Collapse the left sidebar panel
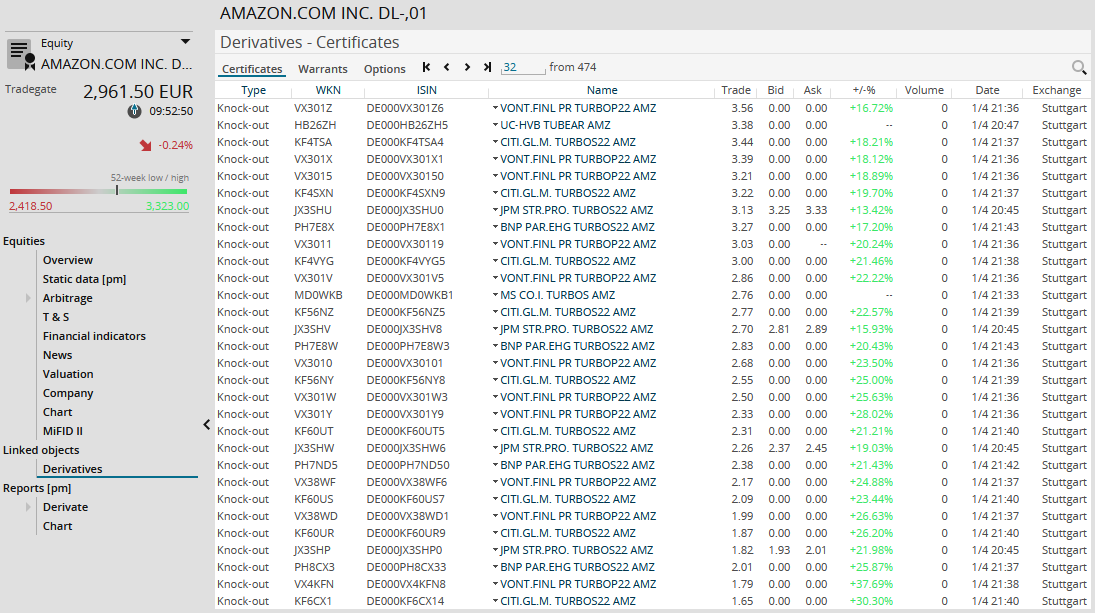 (207, 425)
